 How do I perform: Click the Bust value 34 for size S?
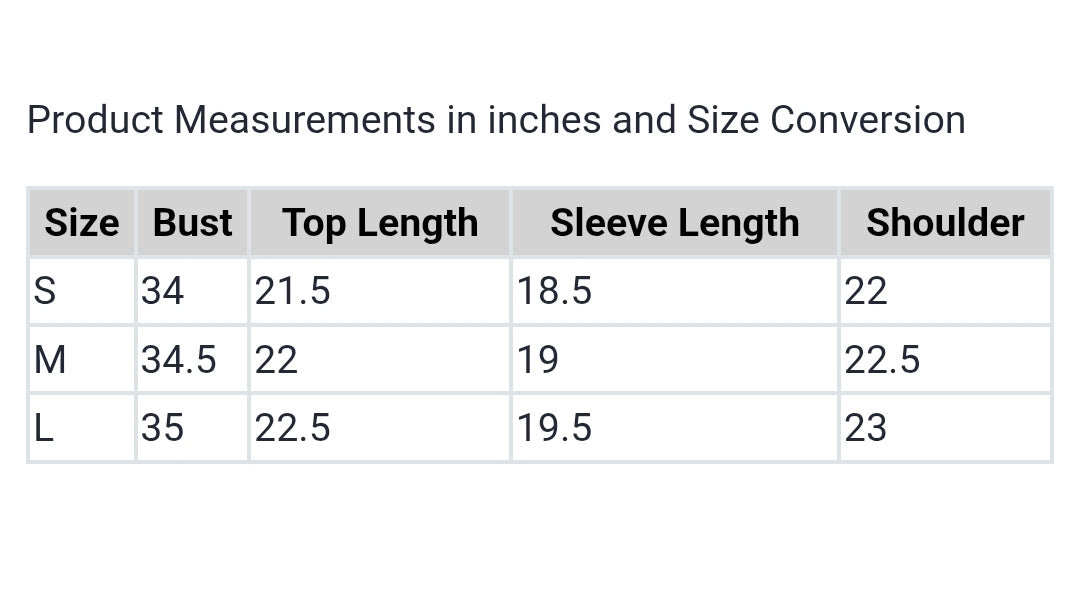click(162, 291)
